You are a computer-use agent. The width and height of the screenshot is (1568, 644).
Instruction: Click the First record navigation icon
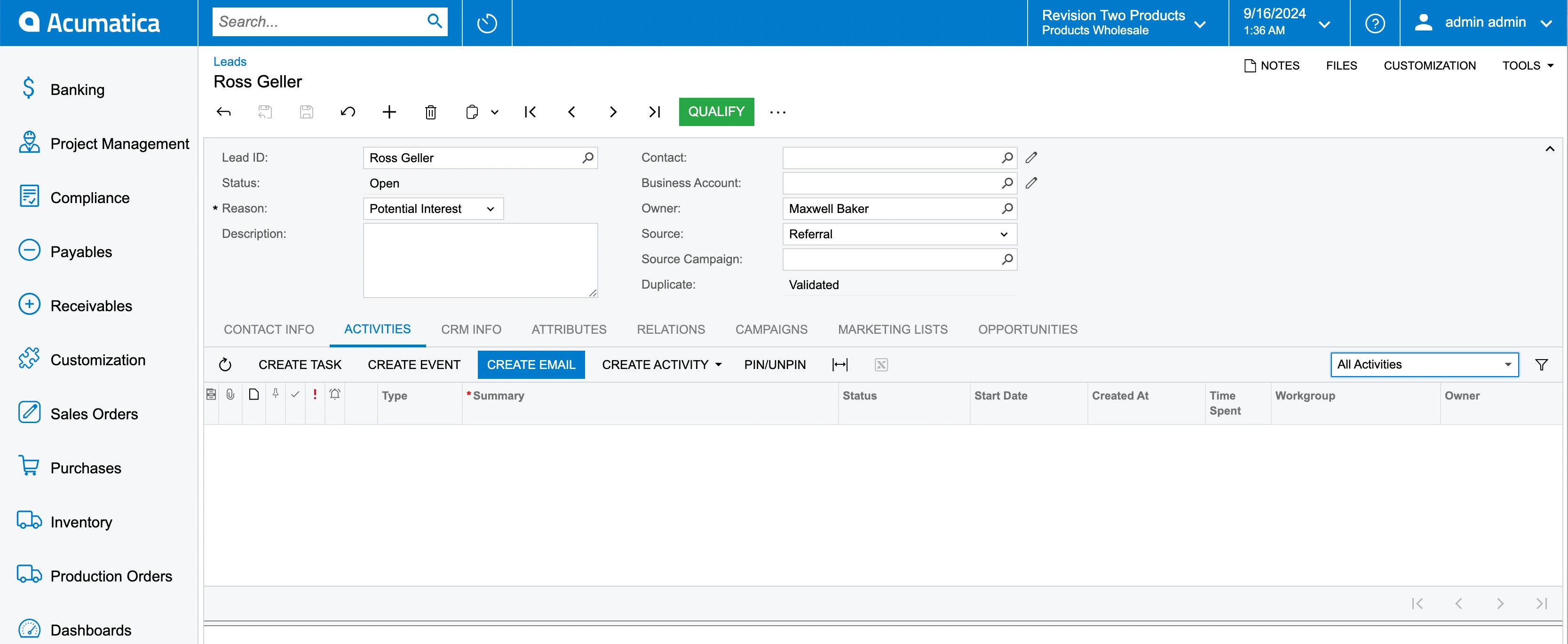coord(531,112)
